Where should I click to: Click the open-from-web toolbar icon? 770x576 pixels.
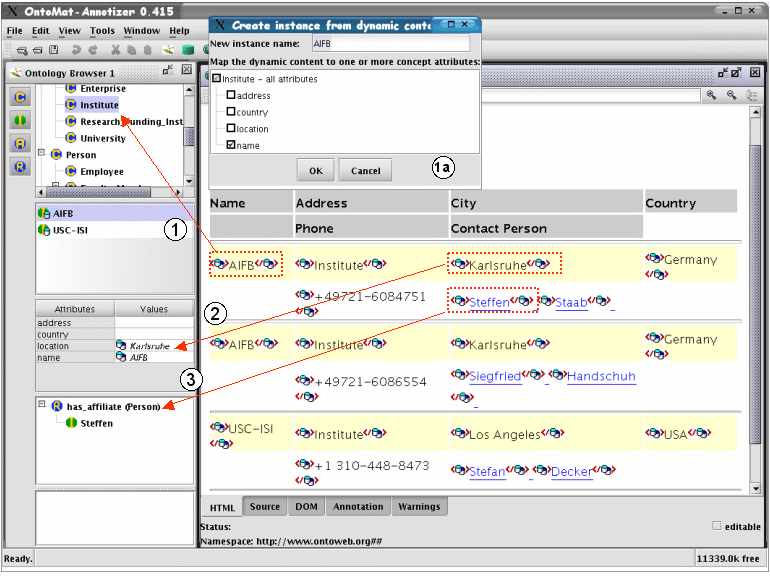pyautogui.click(x=22, y=50)
